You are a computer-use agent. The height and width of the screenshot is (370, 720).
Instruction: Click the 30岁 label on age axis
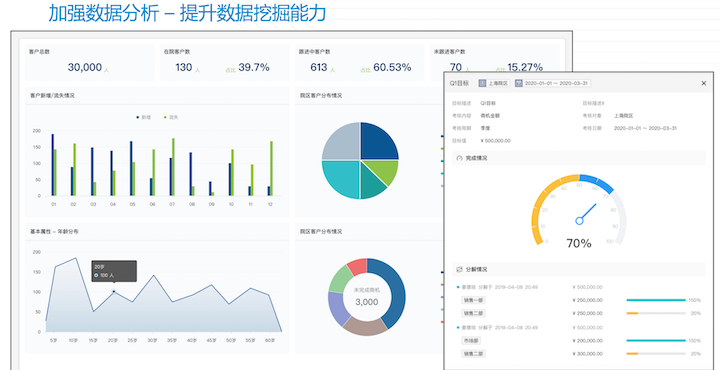tap(152, 341)
